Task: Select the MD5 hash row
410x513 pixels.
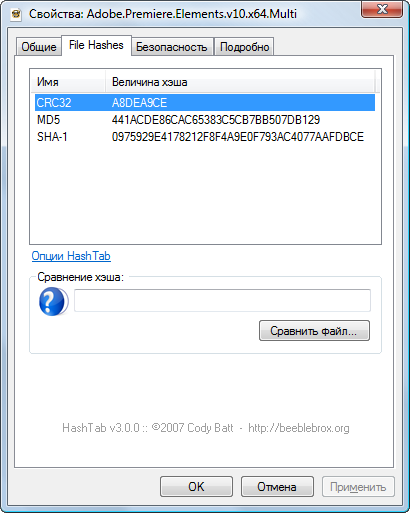Action: (205, 120)
